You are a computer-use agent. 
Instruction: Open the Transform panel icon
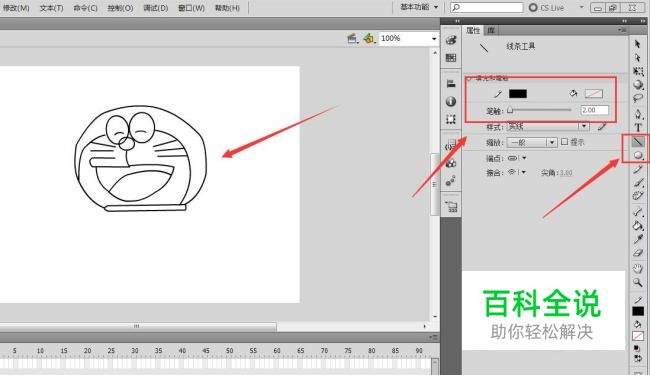click(x=451, y=119)
